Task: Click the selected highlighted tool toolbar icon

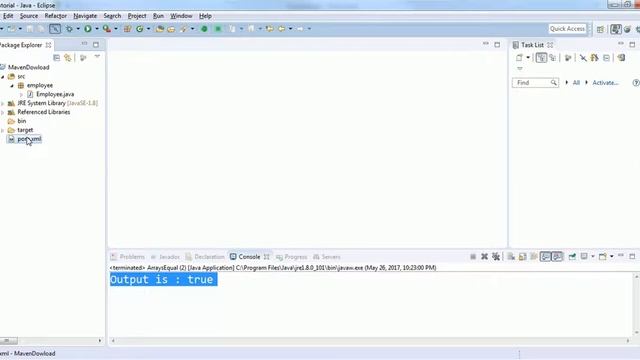Action: click(x=55, y=29)
